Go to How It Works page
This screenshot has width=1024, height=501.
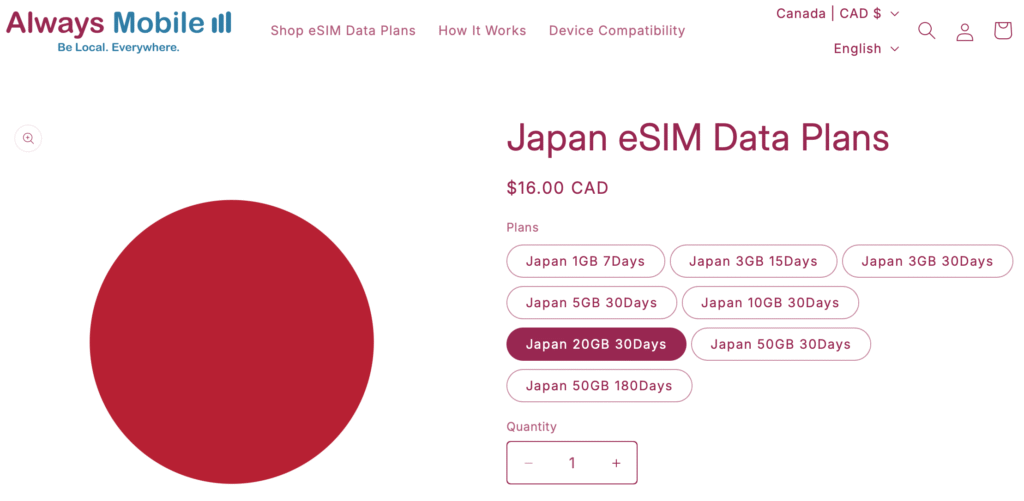click(482, 30)
